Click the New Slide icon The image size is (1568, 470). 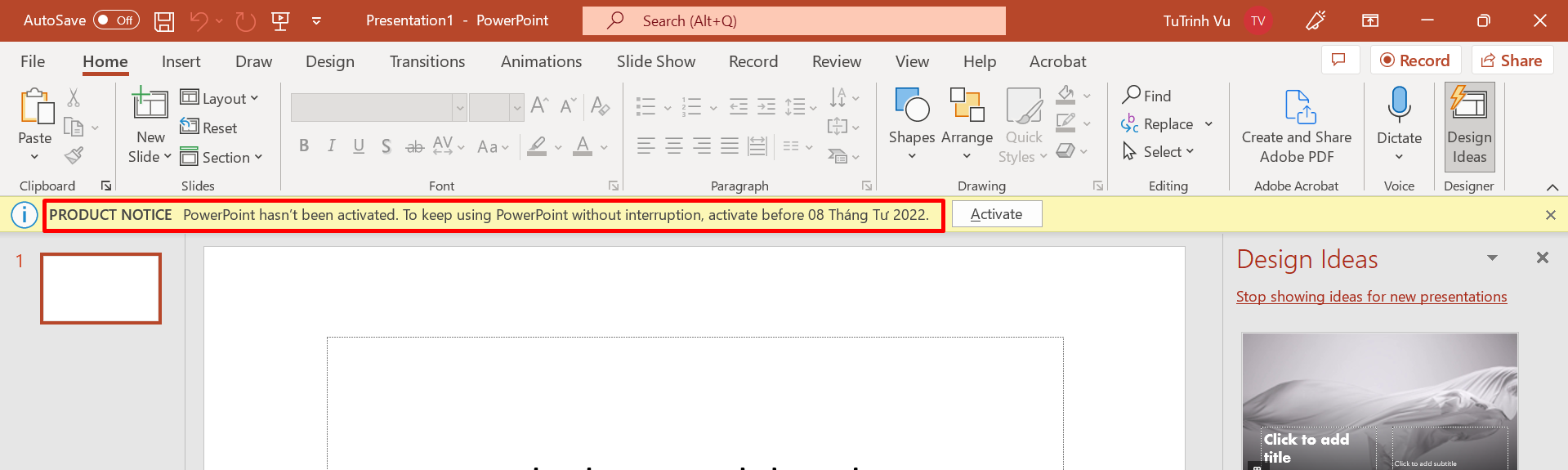pyautogui.click(x=150, y=105)
